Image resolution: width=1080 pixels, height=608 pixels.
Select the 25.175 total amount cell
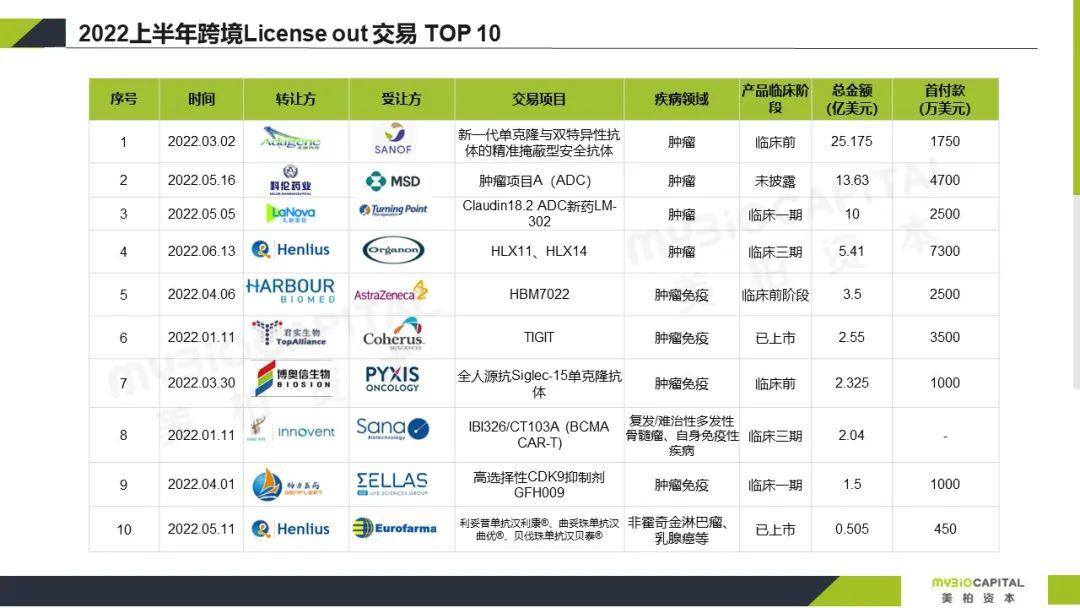851,141
